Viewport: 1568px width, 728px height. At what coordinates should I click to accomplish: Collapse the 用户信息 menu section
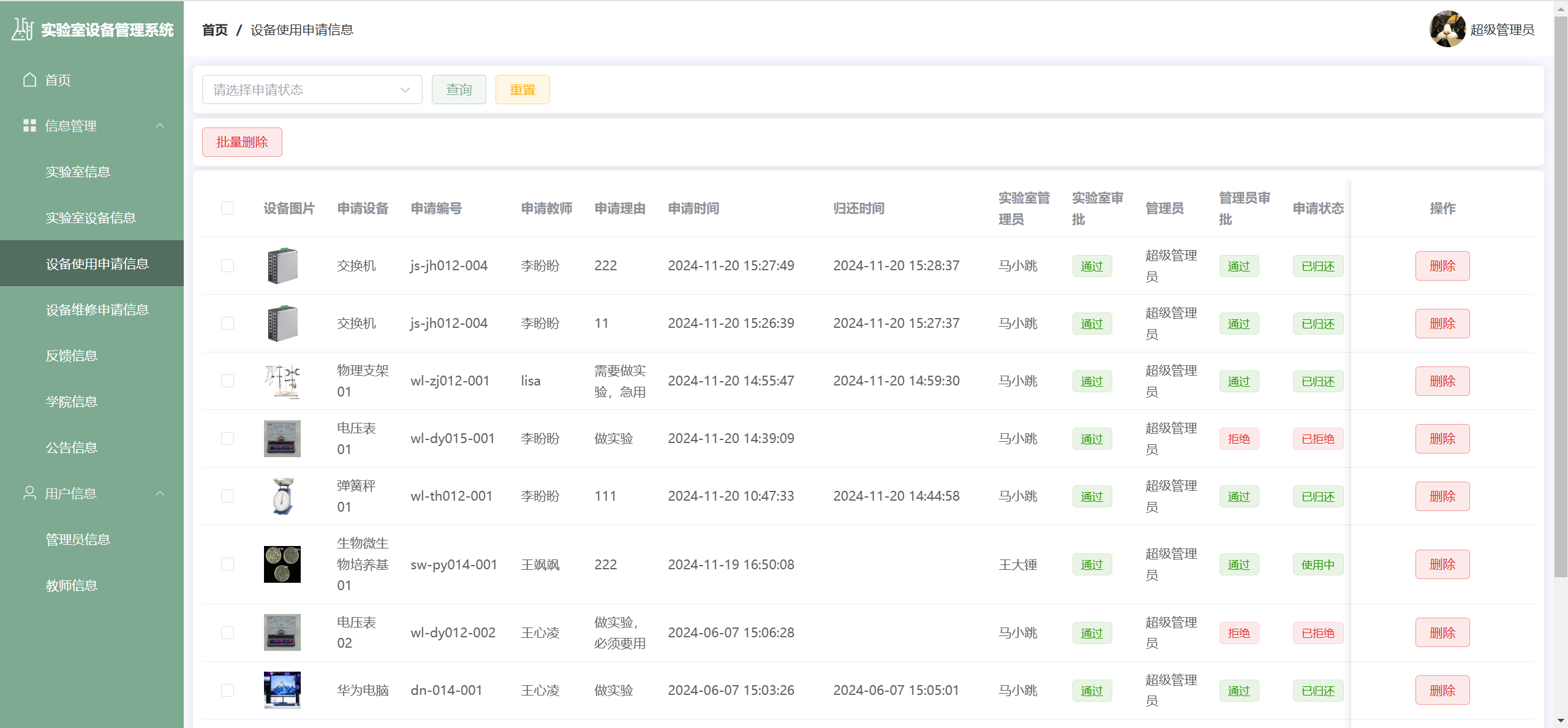click(160, 493)
